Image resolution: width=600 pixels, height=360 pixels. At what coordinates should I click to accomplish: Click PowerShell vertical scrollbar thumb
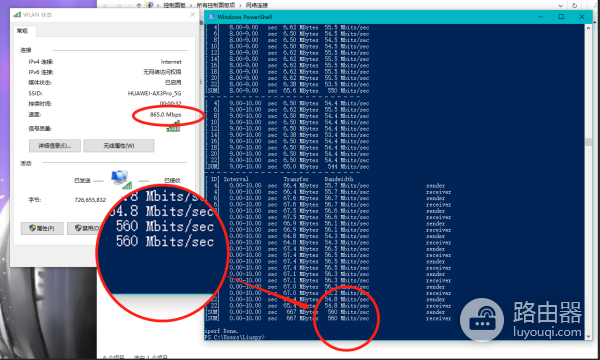coord(589,142)
